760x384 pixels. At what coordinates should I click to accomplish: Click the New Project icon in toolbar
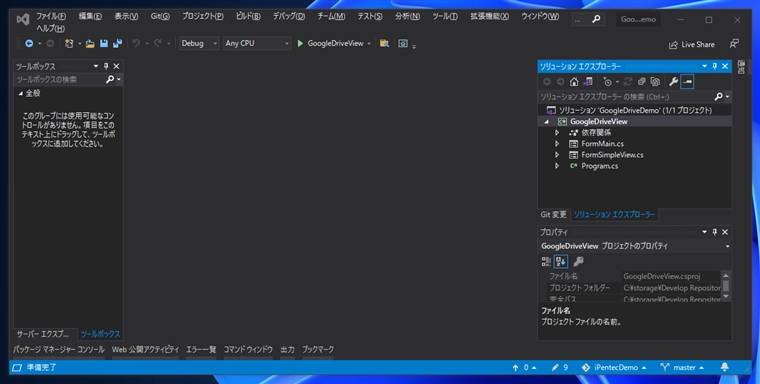click(69, 44)
